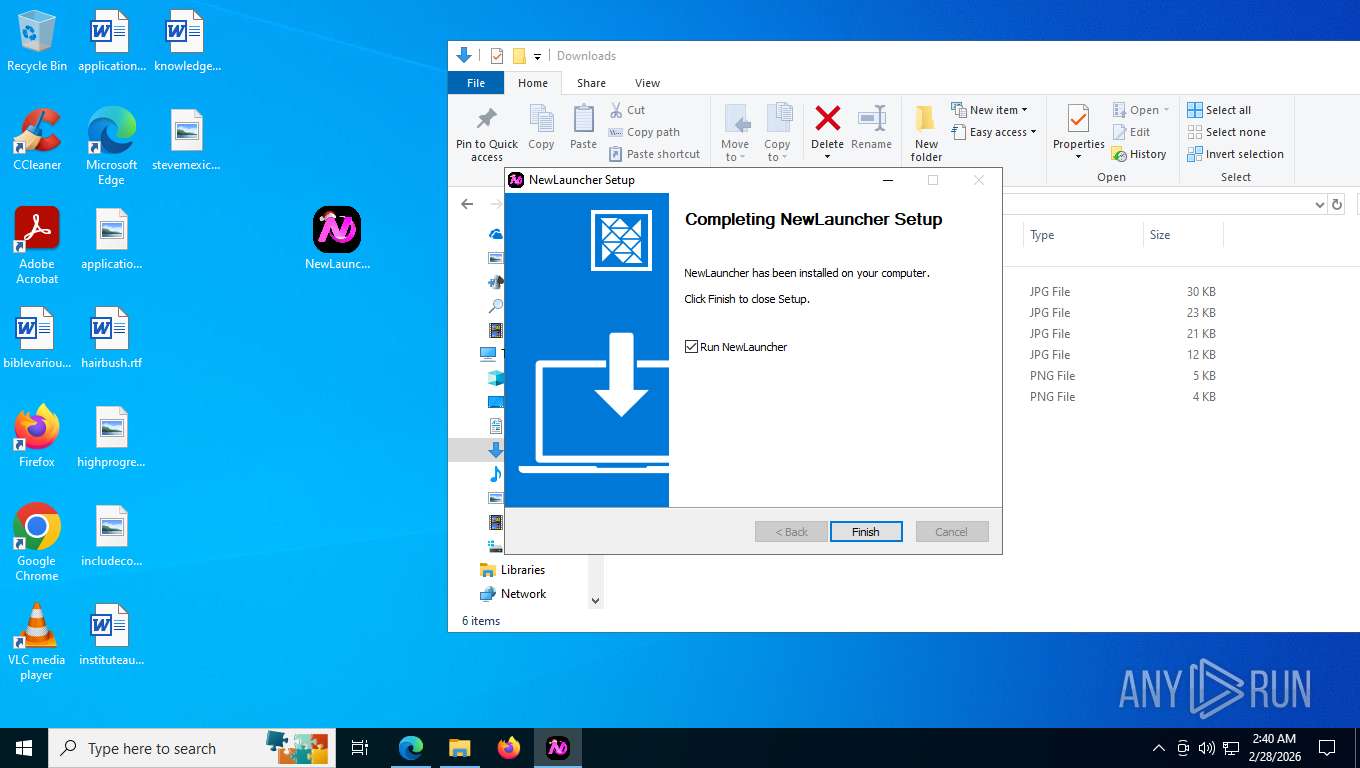Click the PNG File 5 KB row
Screen dimensions: 1360x768
point(1122,376)
